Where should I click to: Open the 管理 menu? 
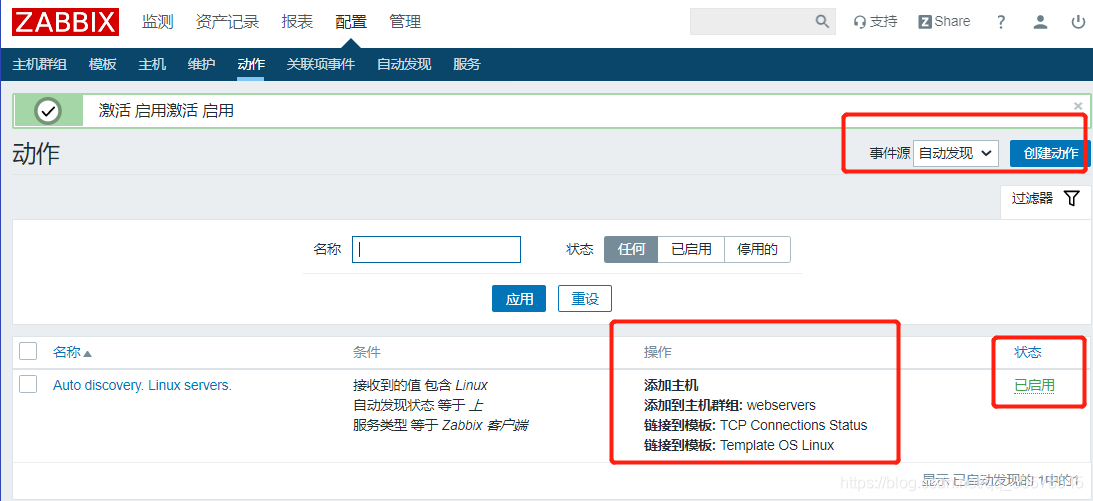(x=405, y=22)
